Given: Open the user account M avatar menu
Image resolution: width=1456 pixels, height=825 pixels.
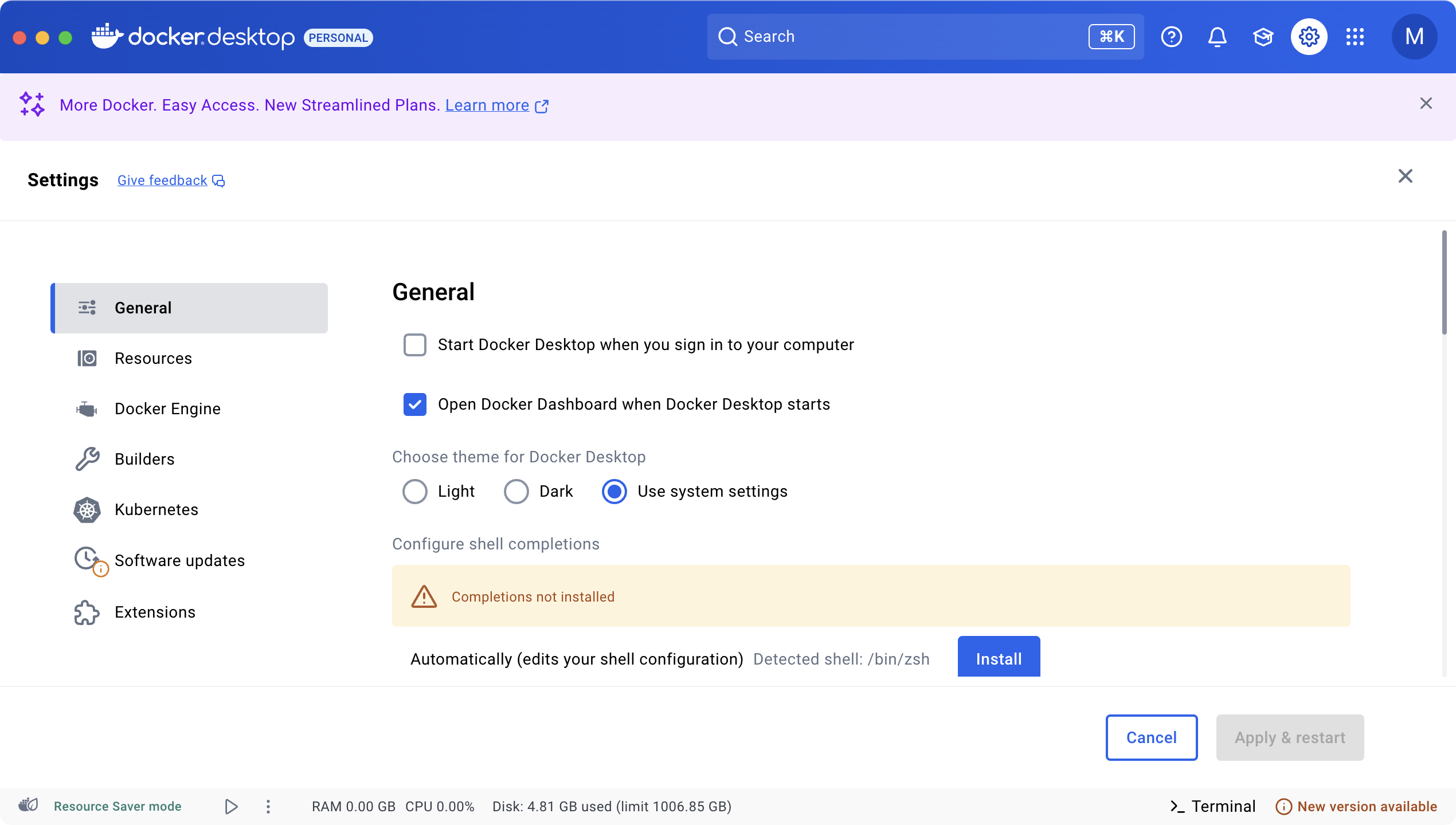Looking at the screenshot, I should coord(1414,37).
